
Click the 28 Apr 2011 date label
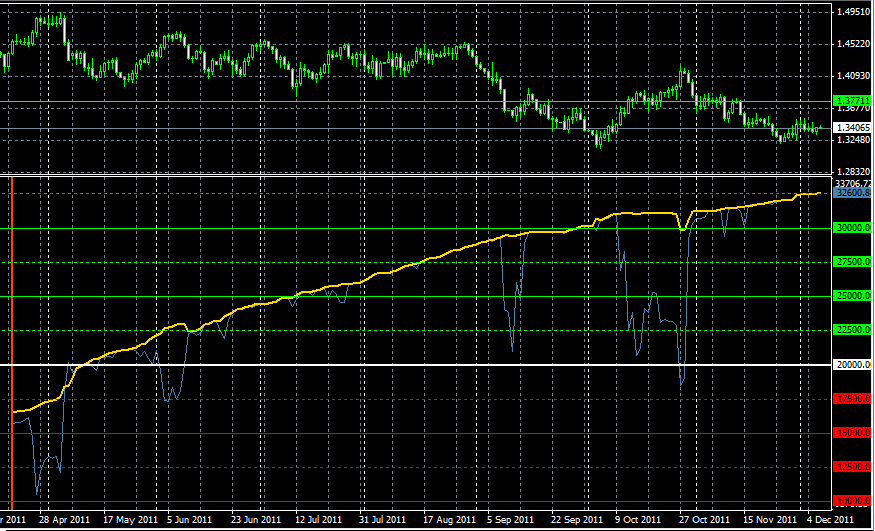click(62, 520)
